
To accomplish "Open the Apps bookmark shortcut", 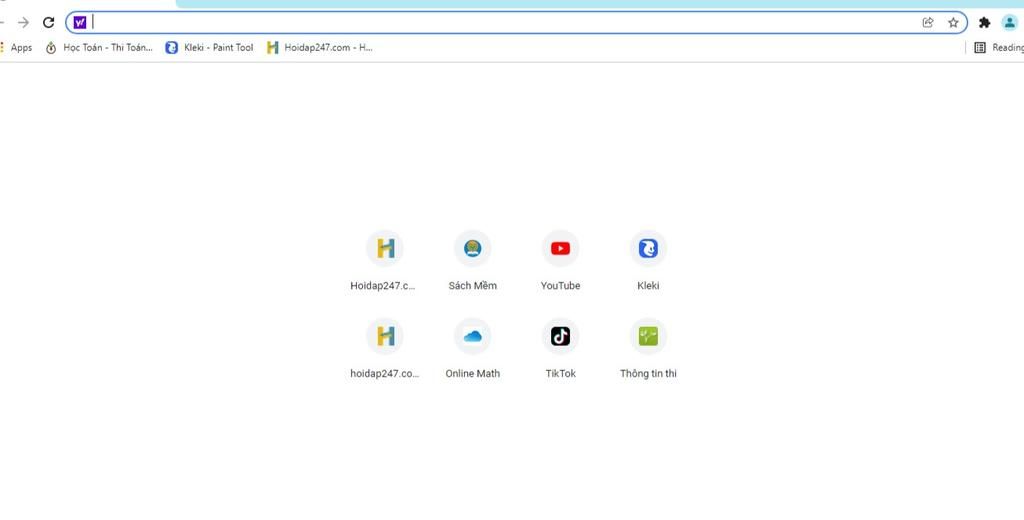I will pos(16,48).
